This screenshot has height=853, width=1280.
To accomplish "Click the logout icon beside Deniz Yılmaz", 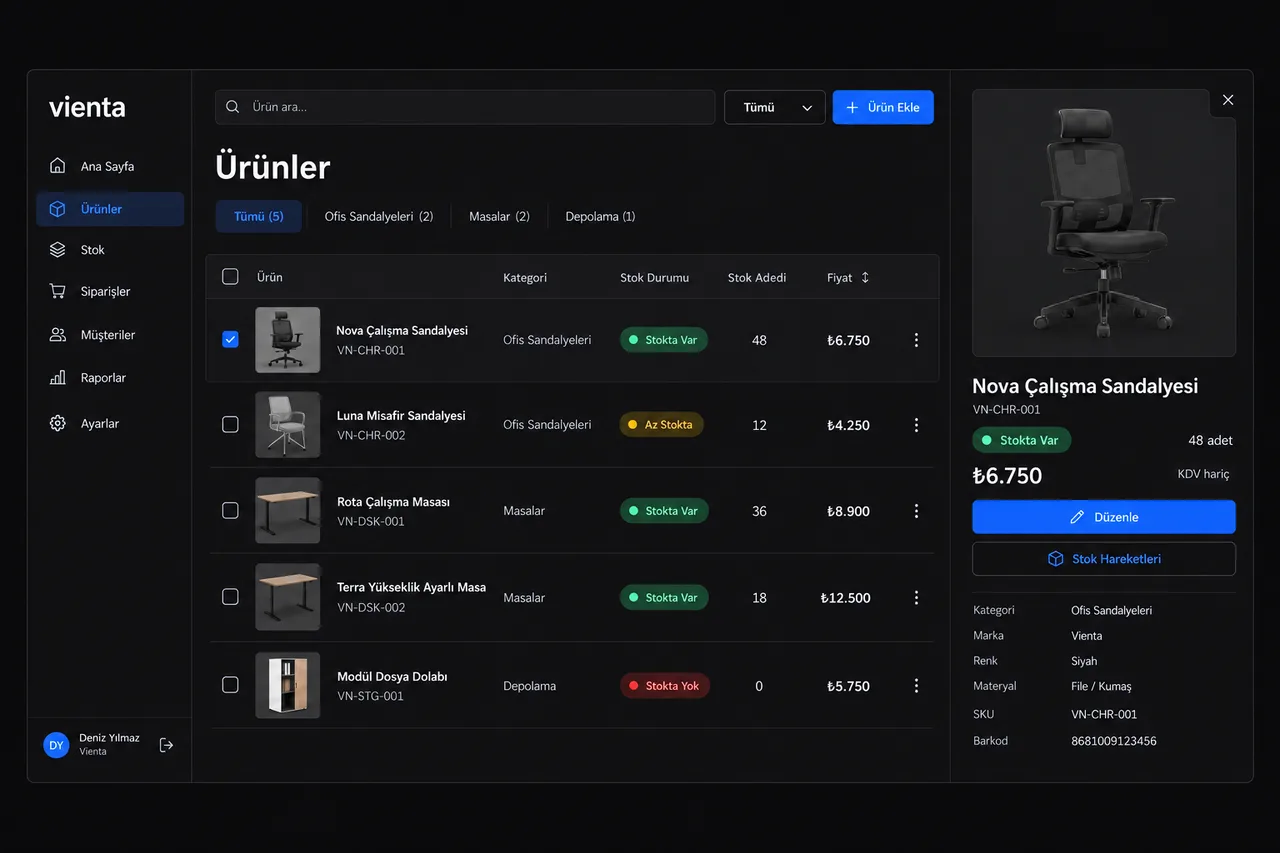I will [x=167, y=745].
